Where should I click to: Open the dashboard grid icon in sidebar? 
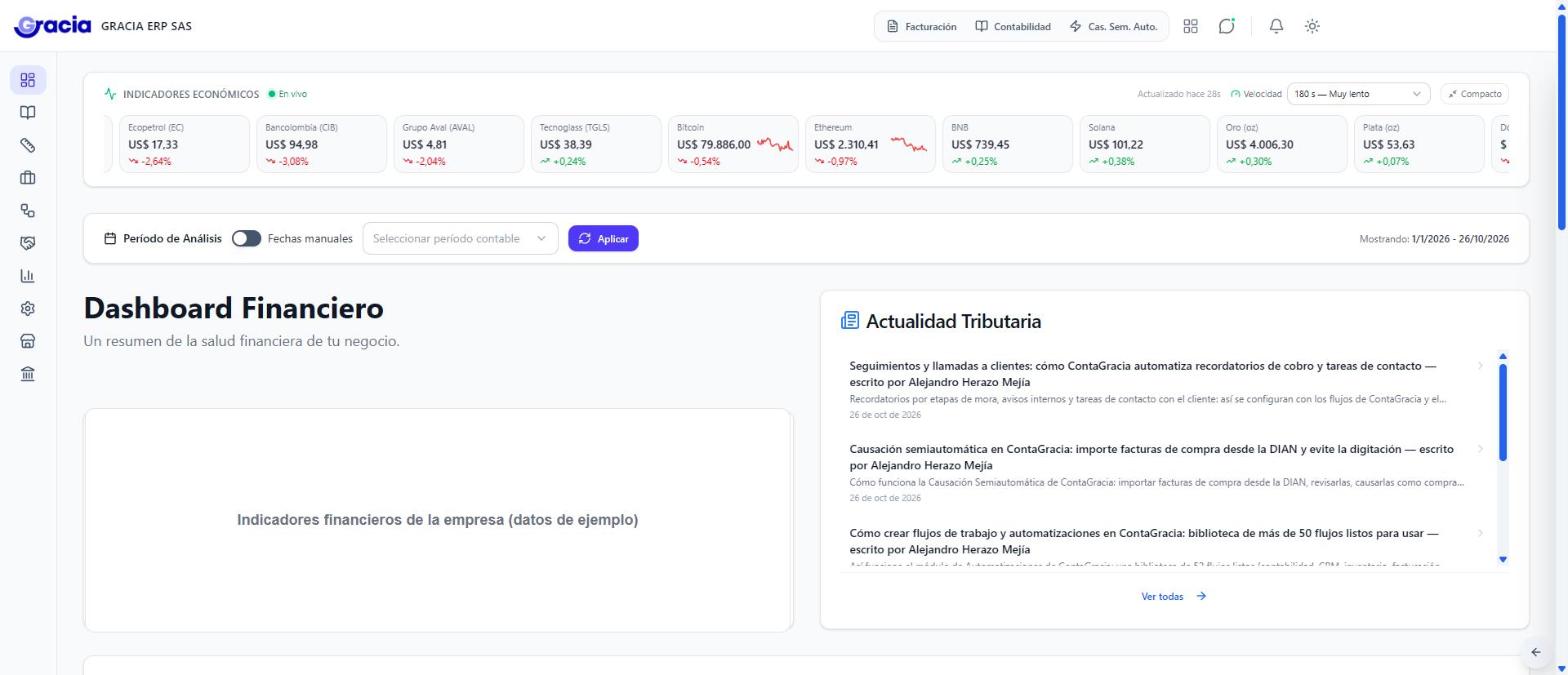(28, 80)
